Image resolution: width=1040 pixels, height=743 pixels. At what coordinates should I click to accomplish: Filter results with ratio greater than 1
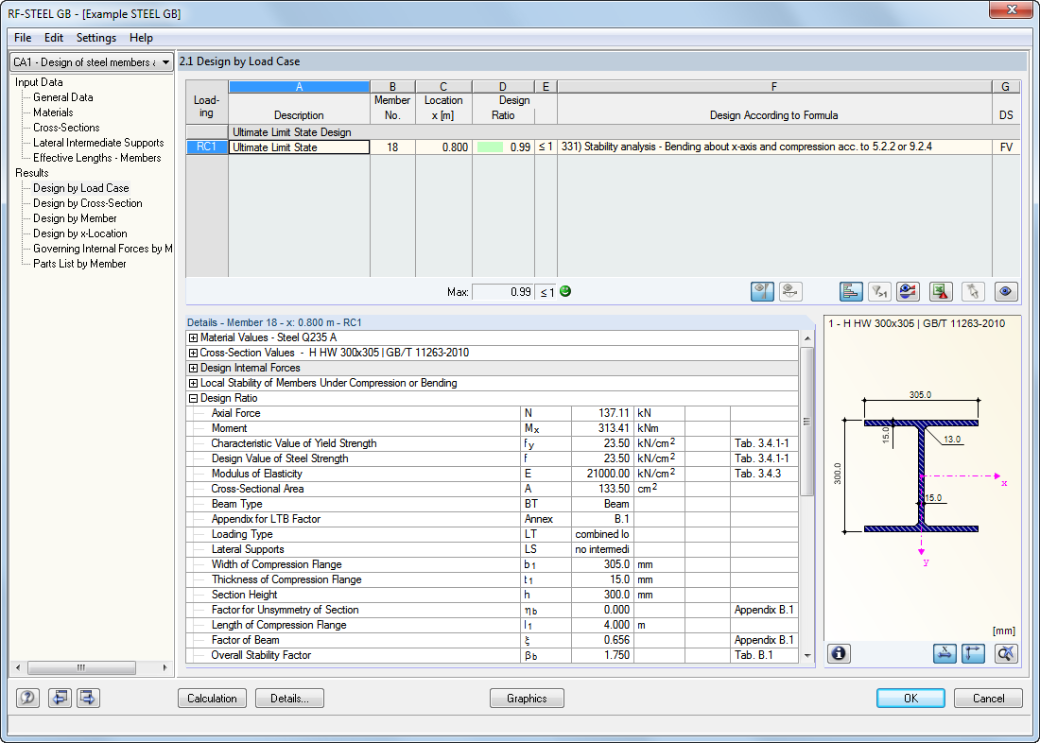(879, 292)
